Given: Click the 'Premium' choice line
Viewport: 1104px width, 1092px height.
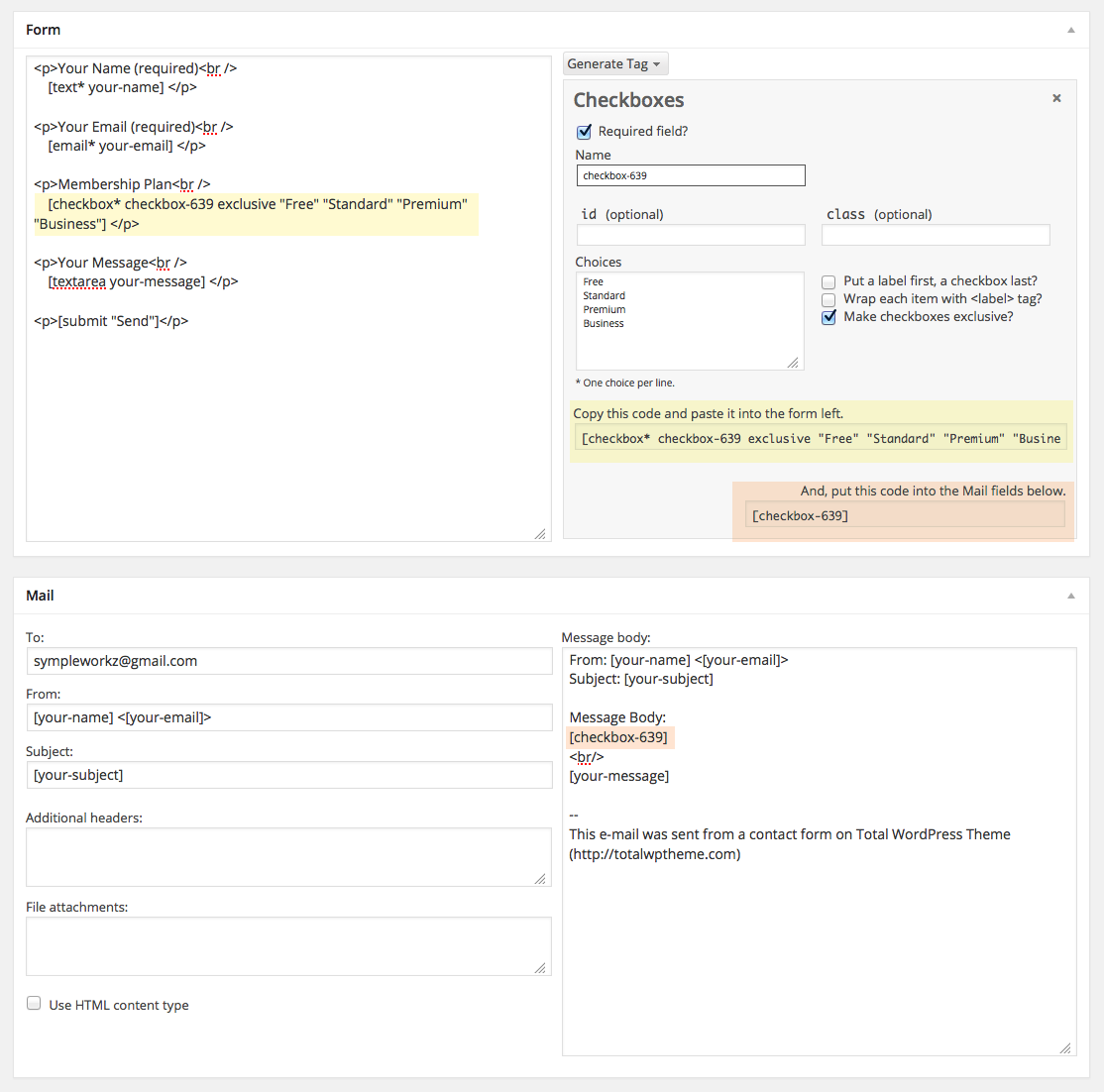Looking at the screenshot, I should (605, 310).
